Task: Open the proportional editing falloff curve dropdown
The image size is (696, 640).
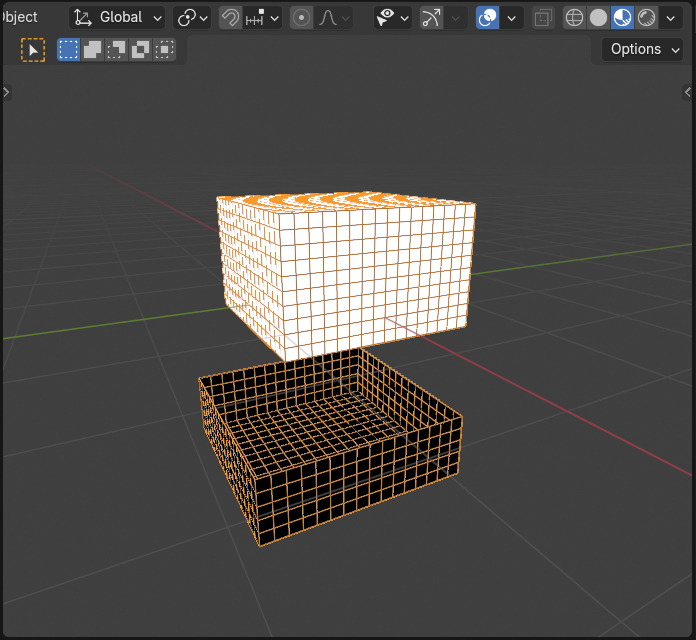Action: tap(333, 18)
